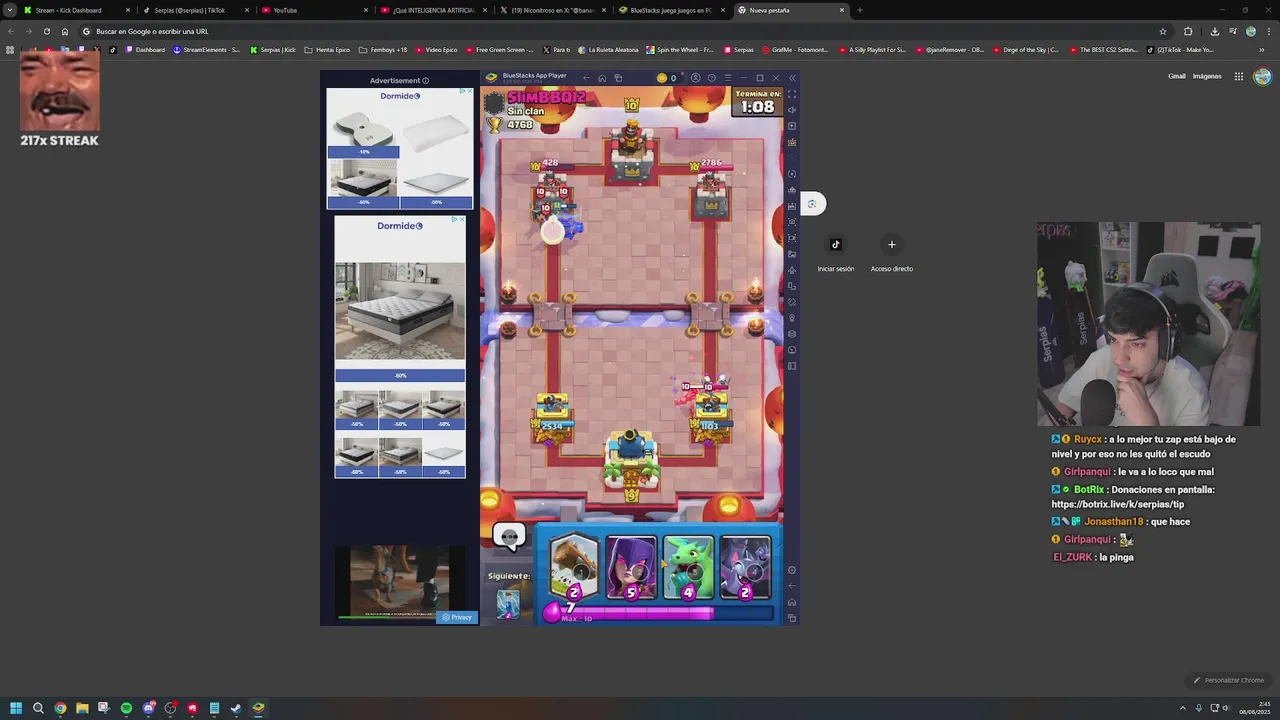Click the Privacy button on the ad

click(x=457, y=617)
